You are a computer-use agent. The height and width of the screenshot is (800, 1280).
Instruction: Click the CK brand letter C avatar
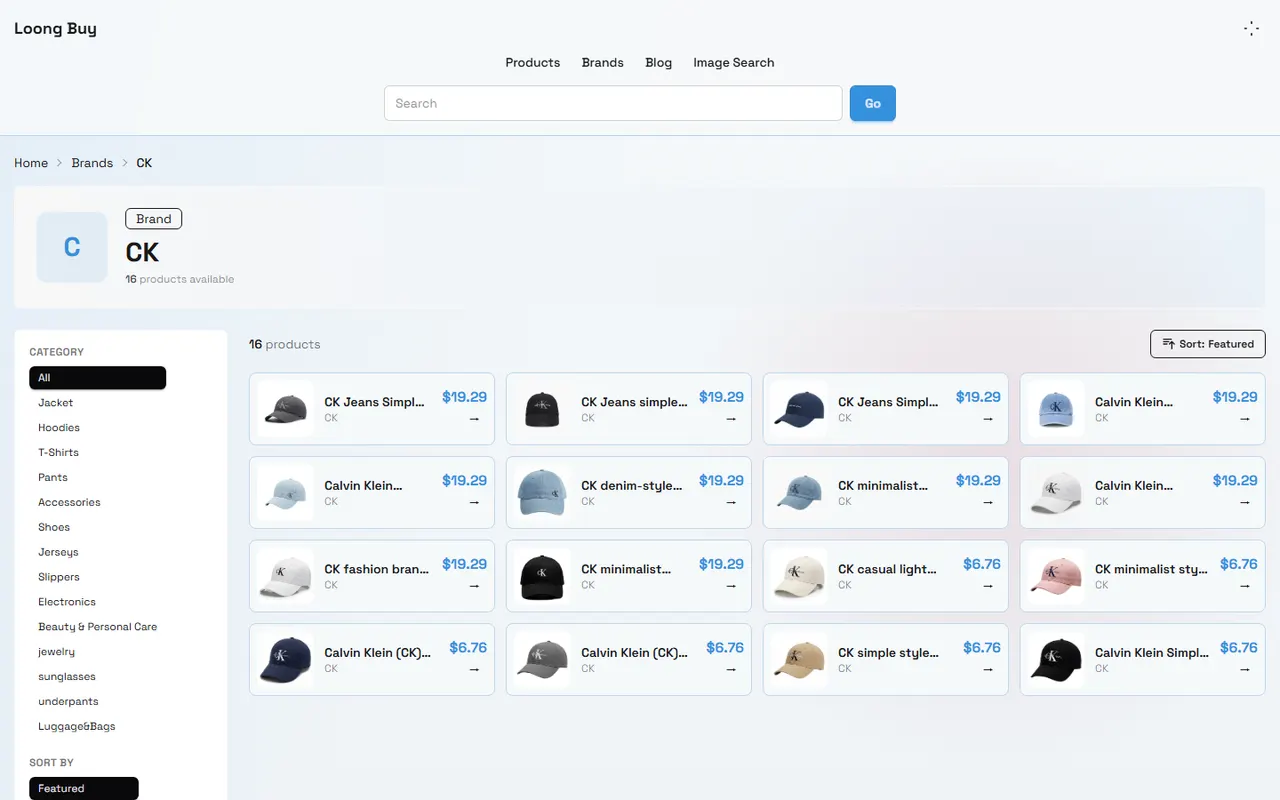click(x=72, y=247)
